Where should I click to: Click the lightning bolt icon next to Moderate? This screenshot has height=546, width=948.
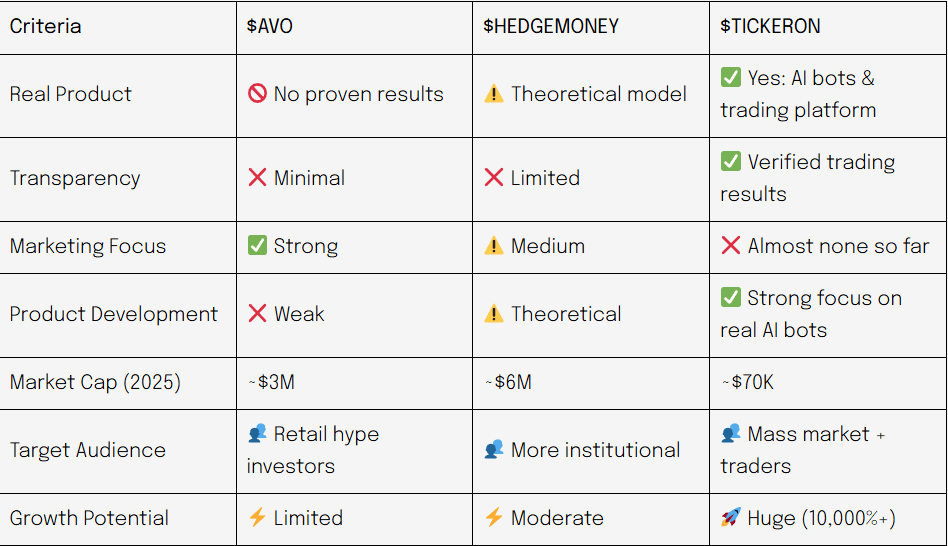point(494,518)
